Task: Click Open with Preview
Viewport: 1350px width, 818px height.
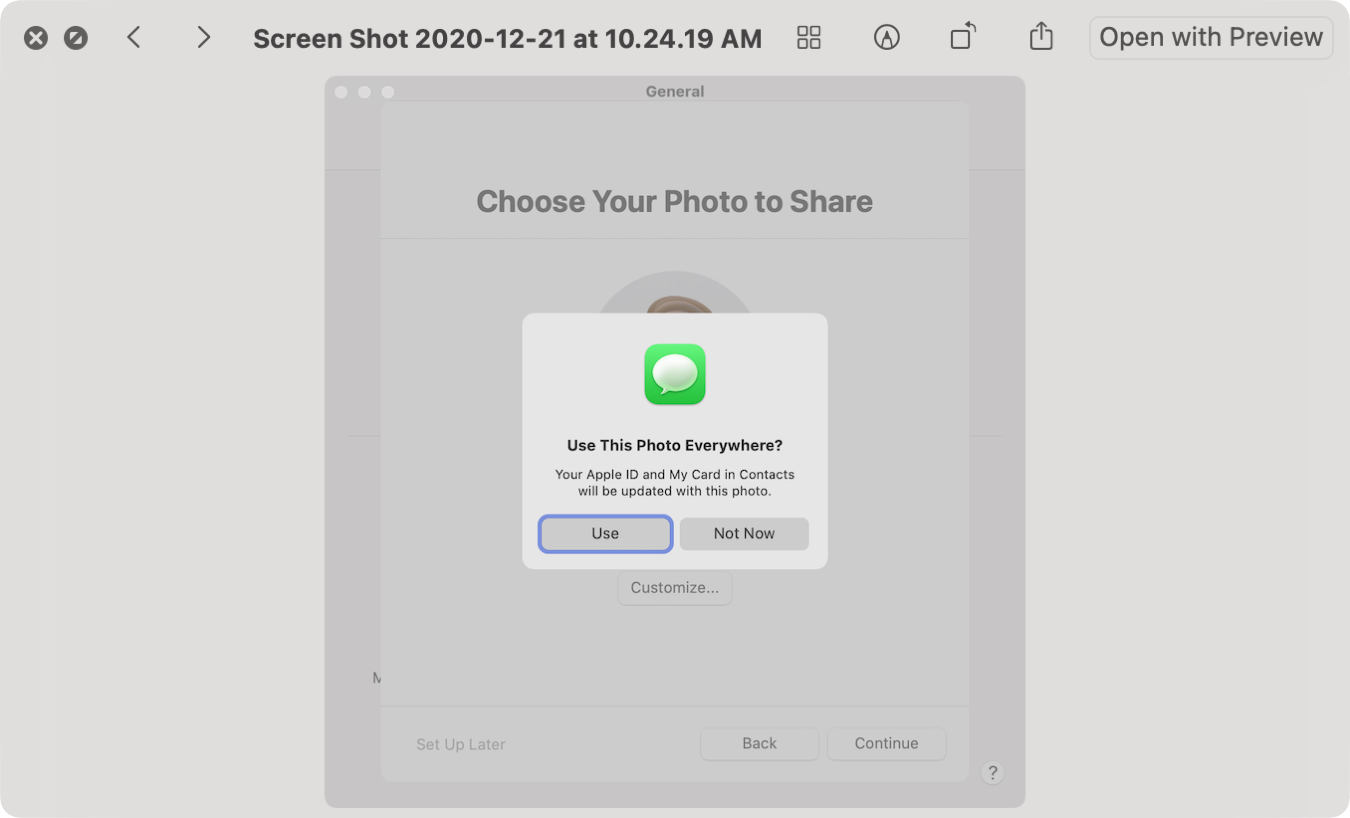Action: 1211,38
